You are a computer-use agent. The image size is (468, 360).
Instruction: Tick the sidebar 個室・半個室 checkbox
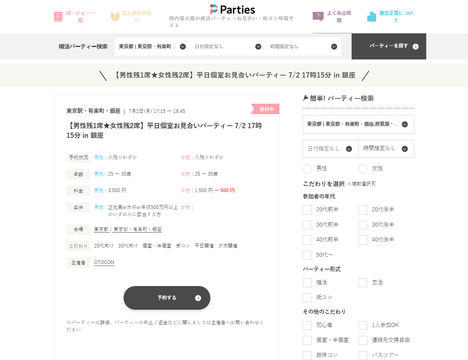pos(307,340)
